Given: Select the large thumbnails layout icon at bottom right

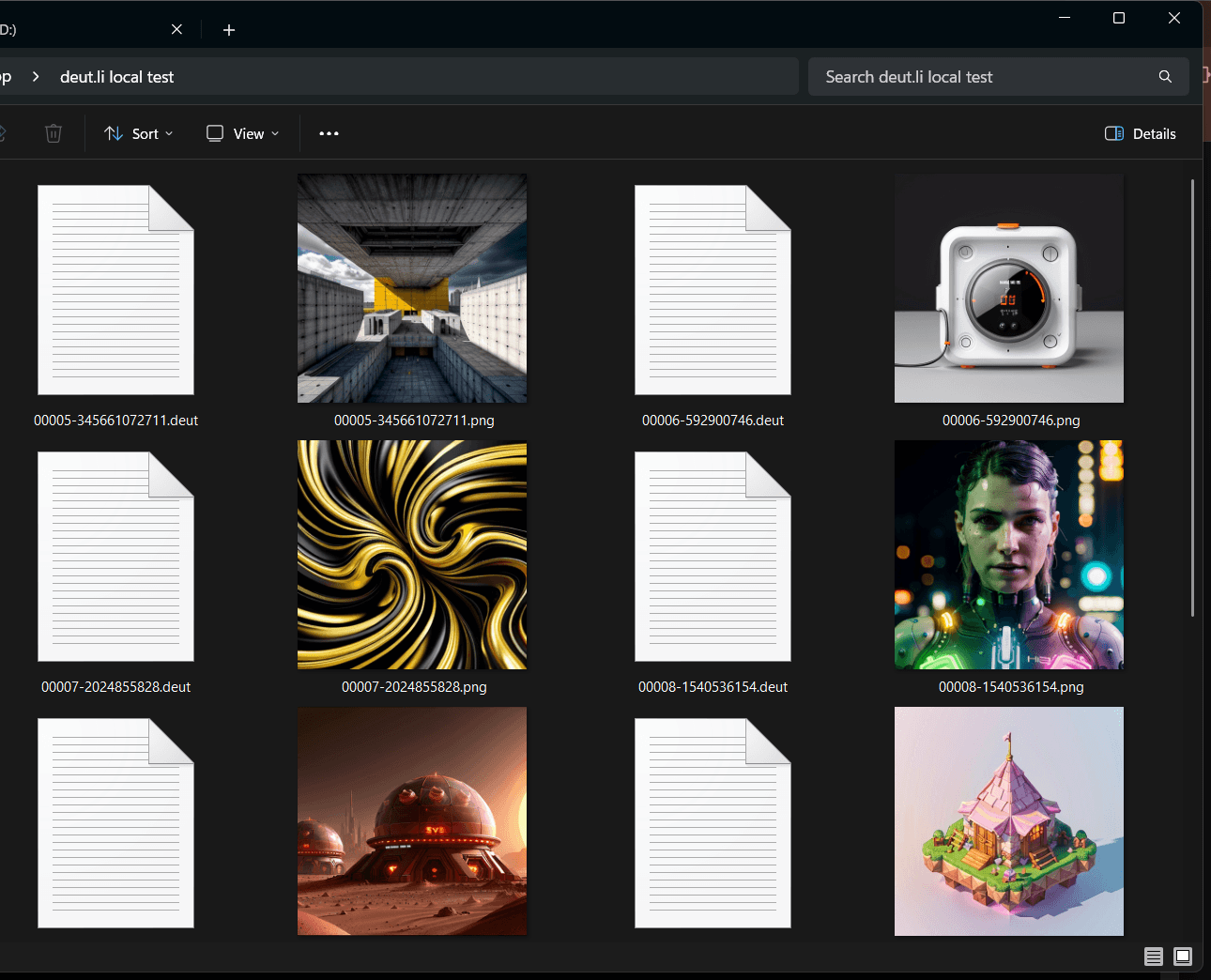Looking at the screenshot, I should [x=1182, y=956].
